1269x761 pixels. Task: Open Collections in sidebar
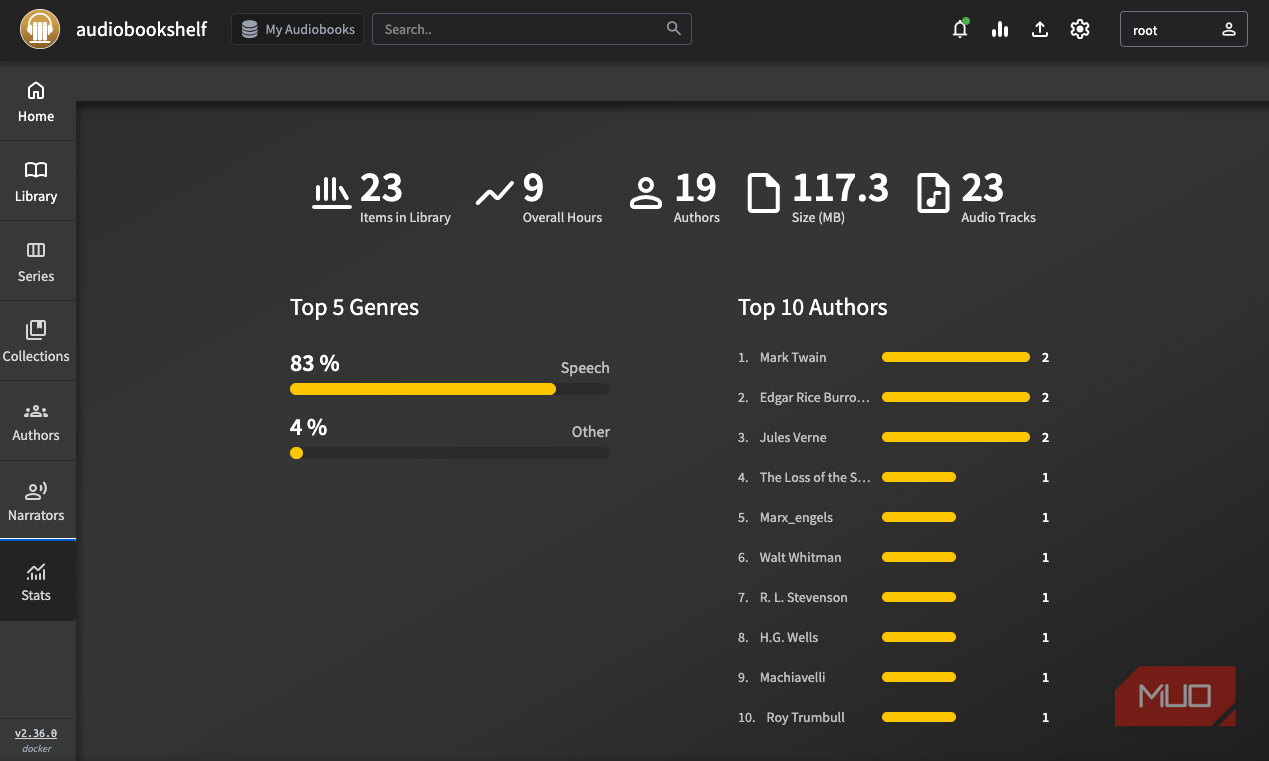[x=37, y=341]
